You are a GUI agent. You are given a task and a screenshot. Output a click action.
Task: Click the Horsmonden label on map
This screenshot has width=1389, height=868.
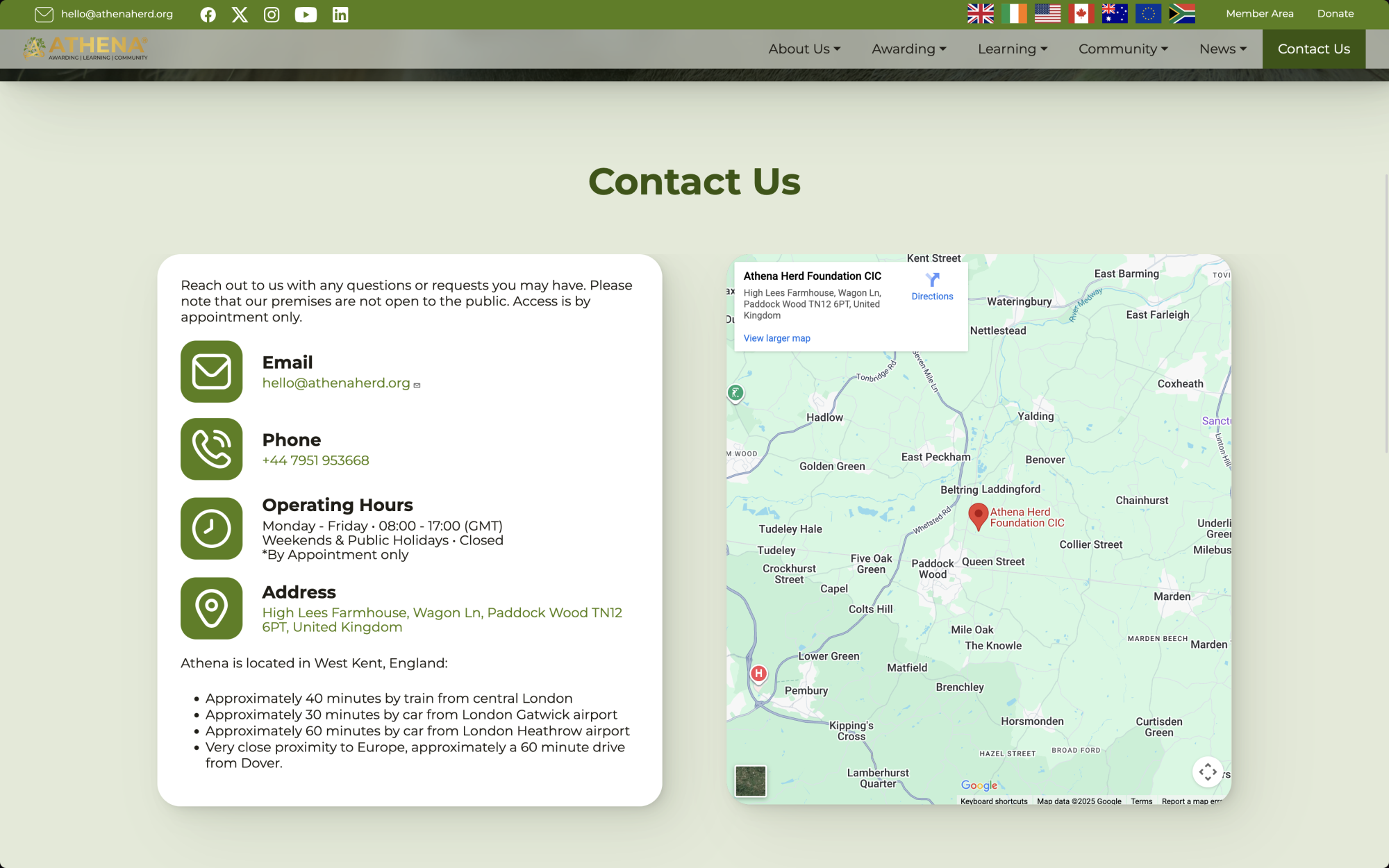pyautogui.click(x=1032, y=721)
